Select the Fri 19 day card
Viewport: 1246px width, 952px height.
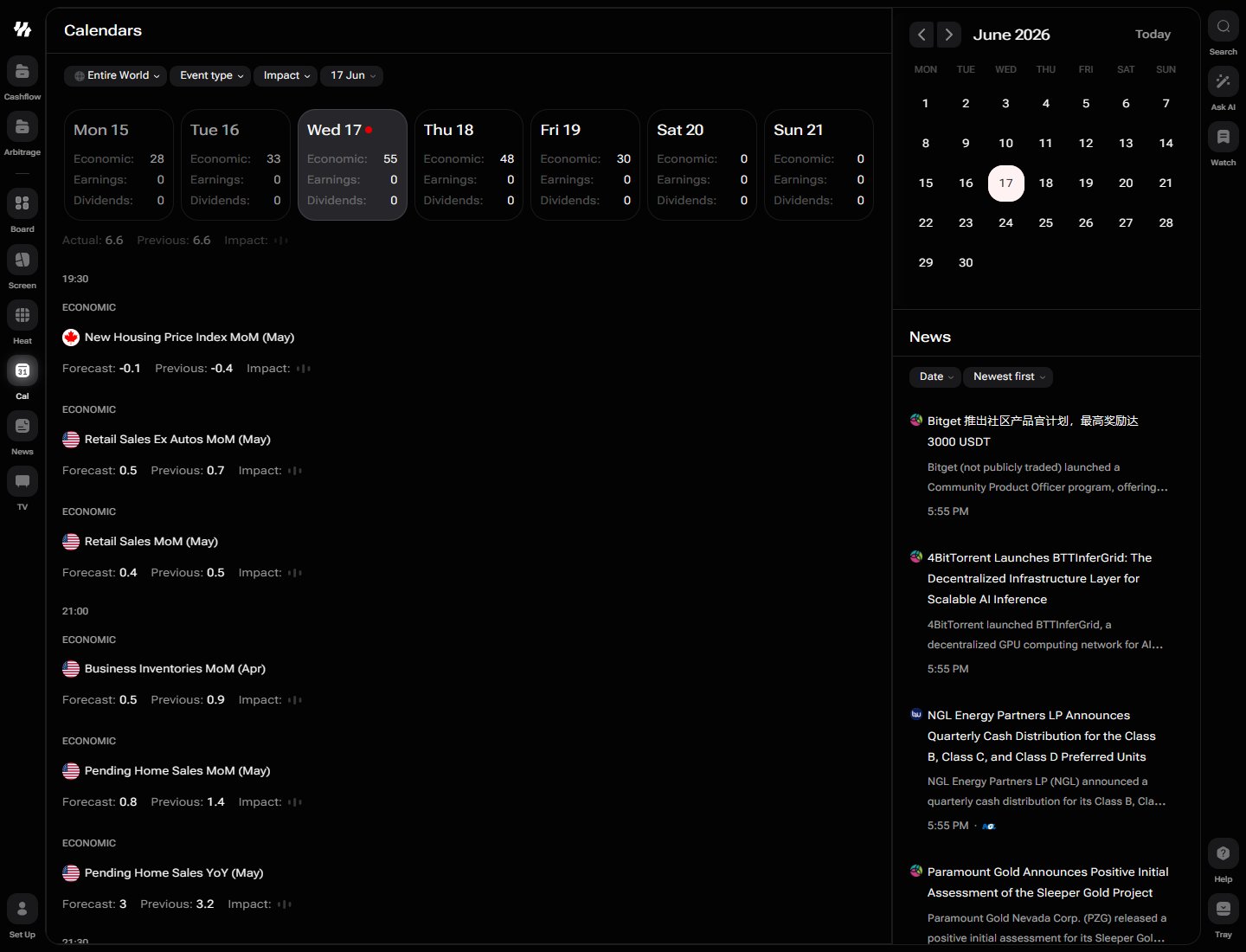pyautogui.click(x=586, y=164)
